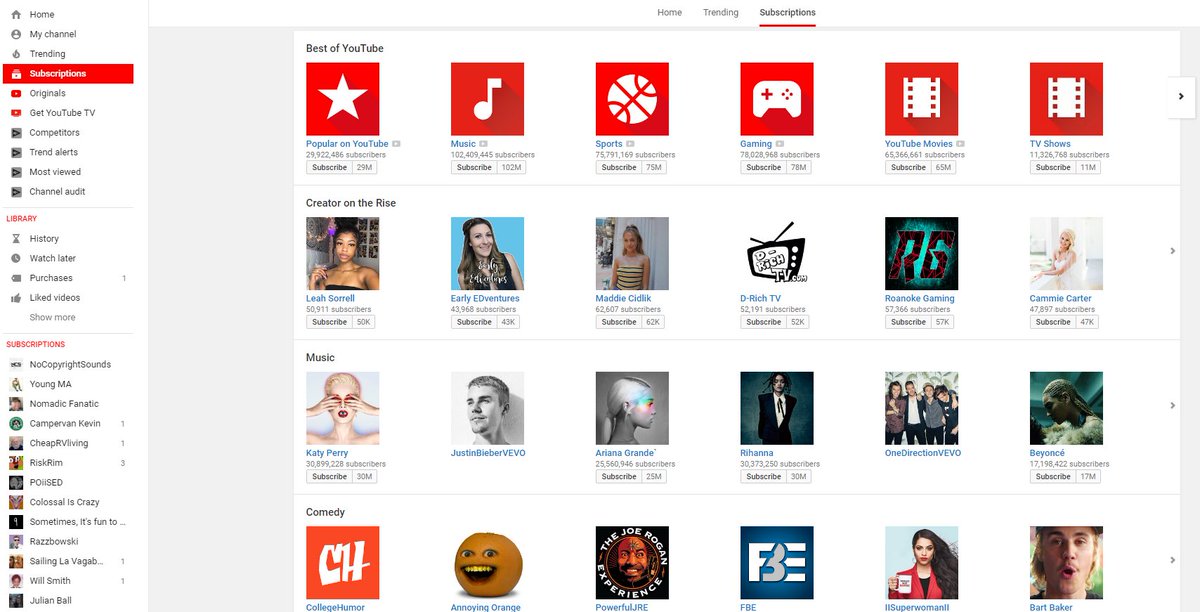Click the Trend alerts icon
1200x612 pixels.
[16, 152]
